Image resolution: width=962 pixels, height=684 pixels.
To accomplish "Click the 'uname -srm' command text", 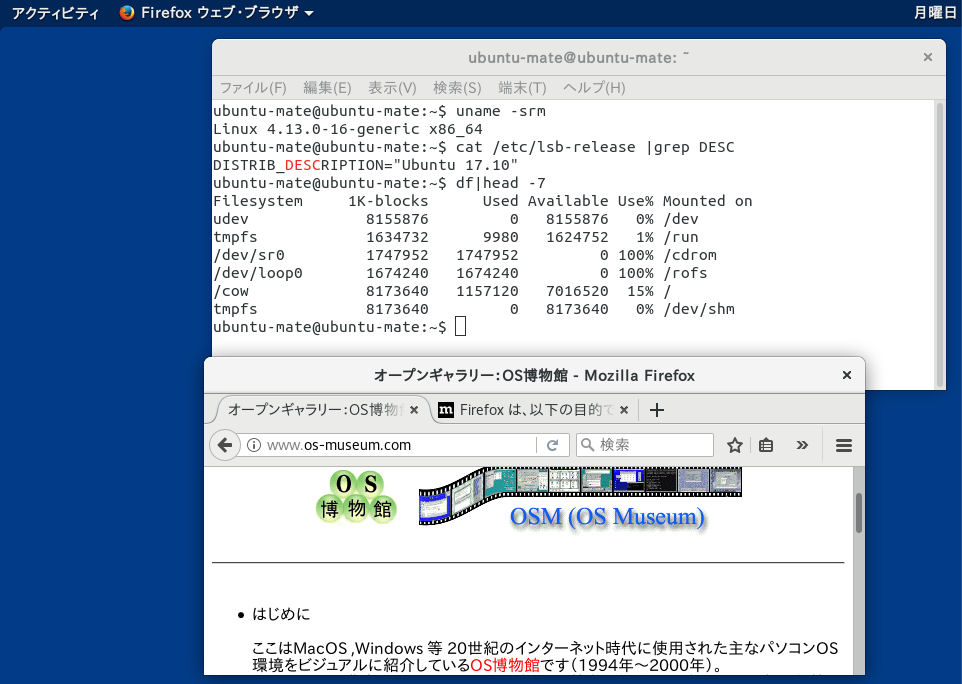I will [501, 112].
